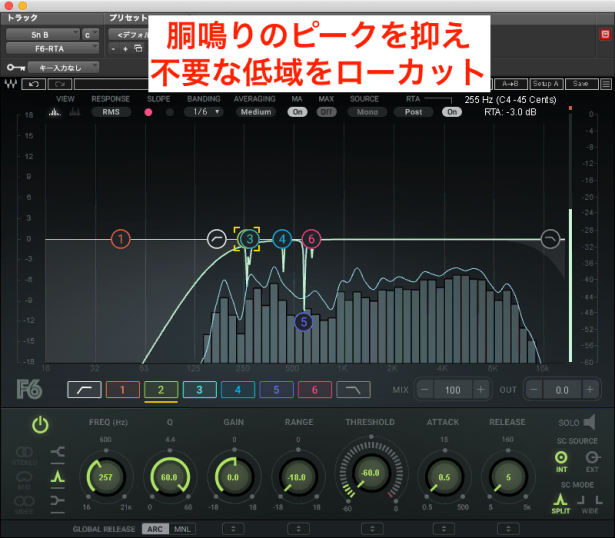The image size is (615, 538).
Task: Select the high-pass filter node on graph
Action: tap(217, 239)
